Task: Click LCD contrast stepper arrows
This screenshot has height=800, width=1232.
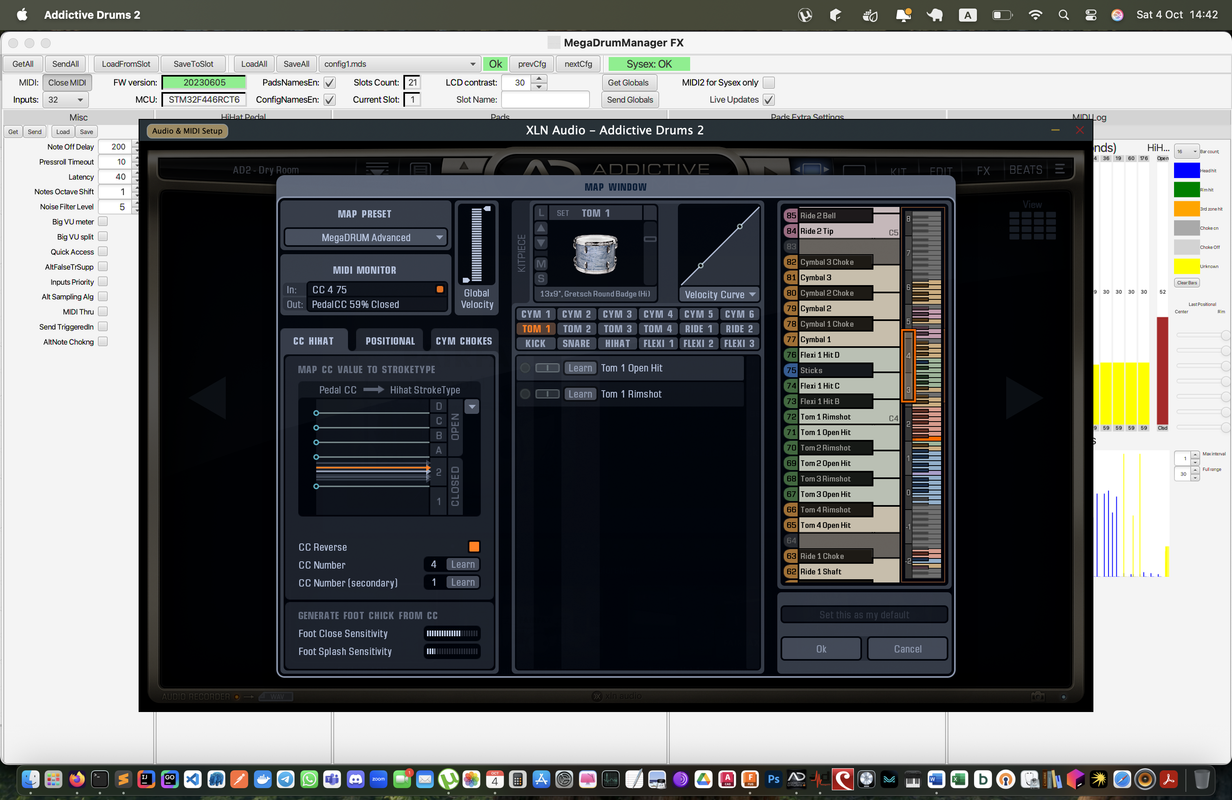Action: [538, 83]
